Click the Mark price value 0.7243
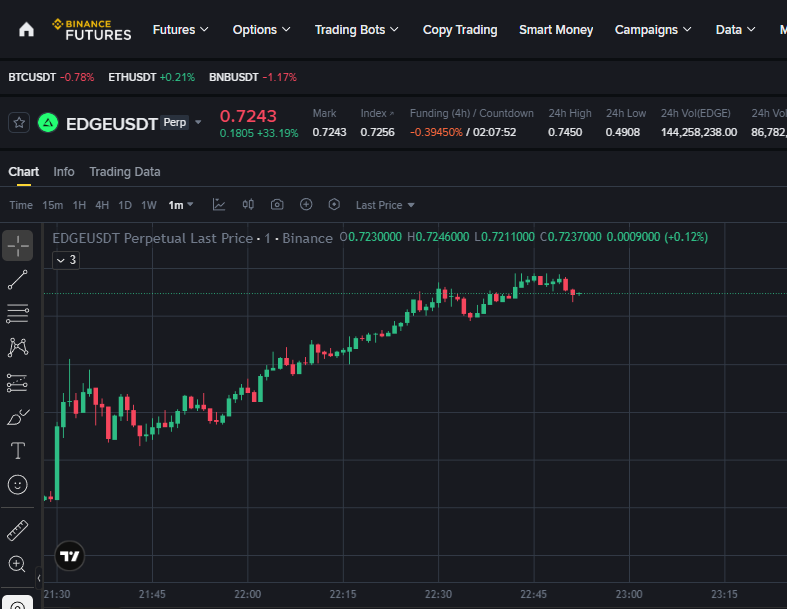The image size is (787, 609). 329,132
